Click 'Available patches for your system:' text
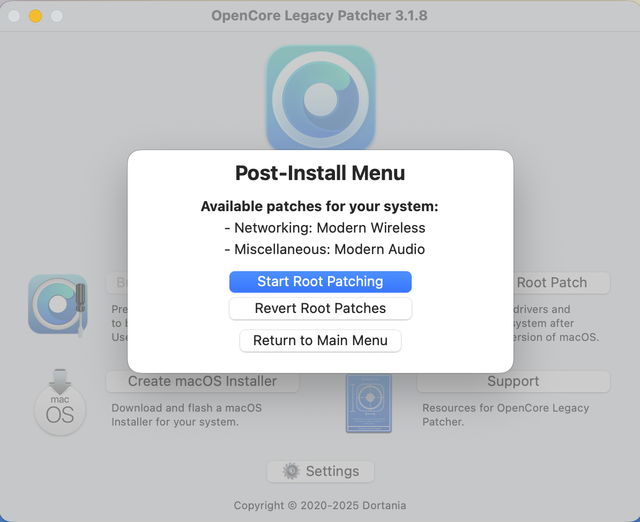Screen dimensions: 640x522 (319, 207)
